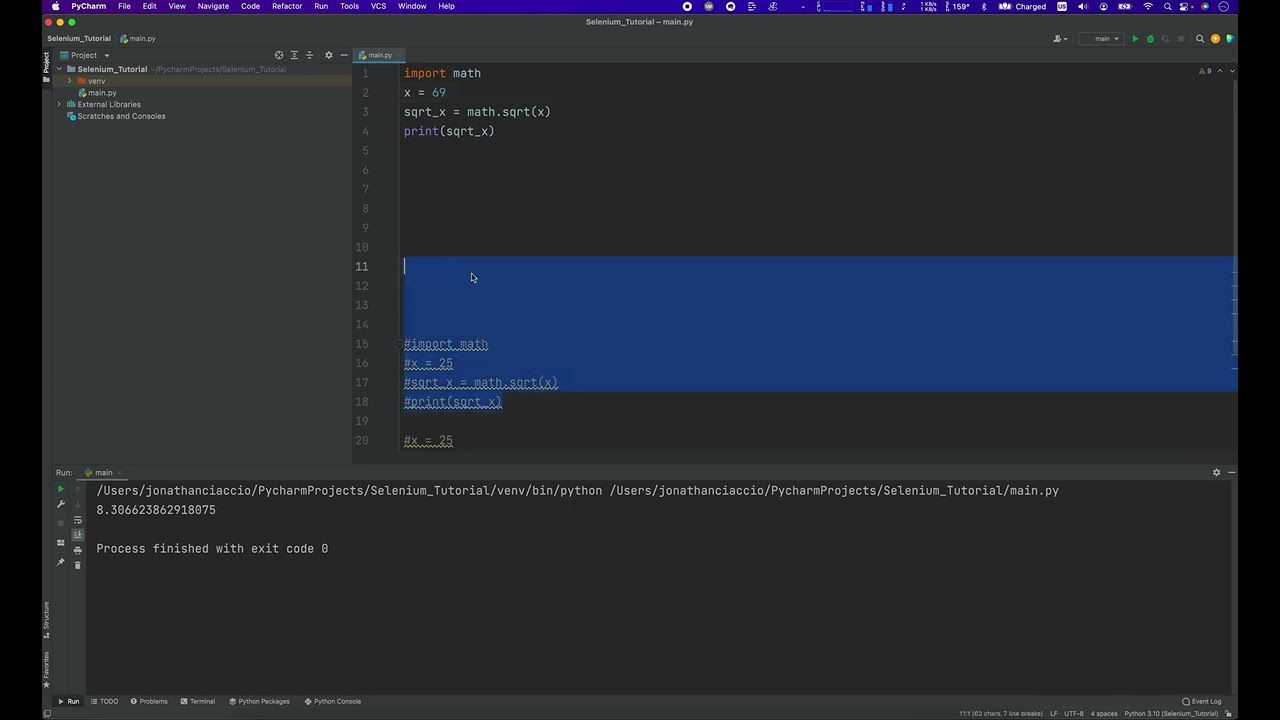The width and height of the screenshot is (1280, 720).
Task: Click Selenium_Tutorial breadcrumb in navigation bar
Action: point(79,39)
